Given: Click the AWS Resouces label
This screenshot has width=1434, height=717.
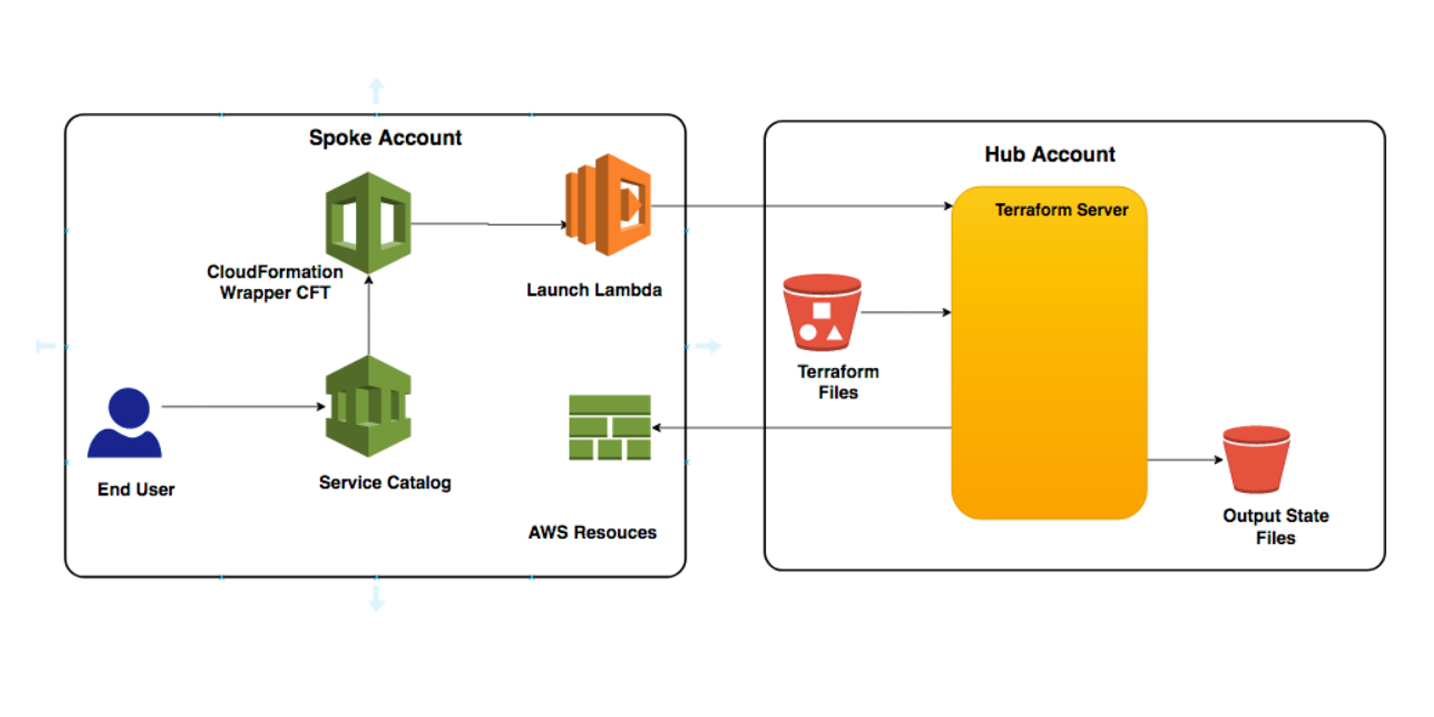Looking at the screenshot, I should click(x=593, y=533).
